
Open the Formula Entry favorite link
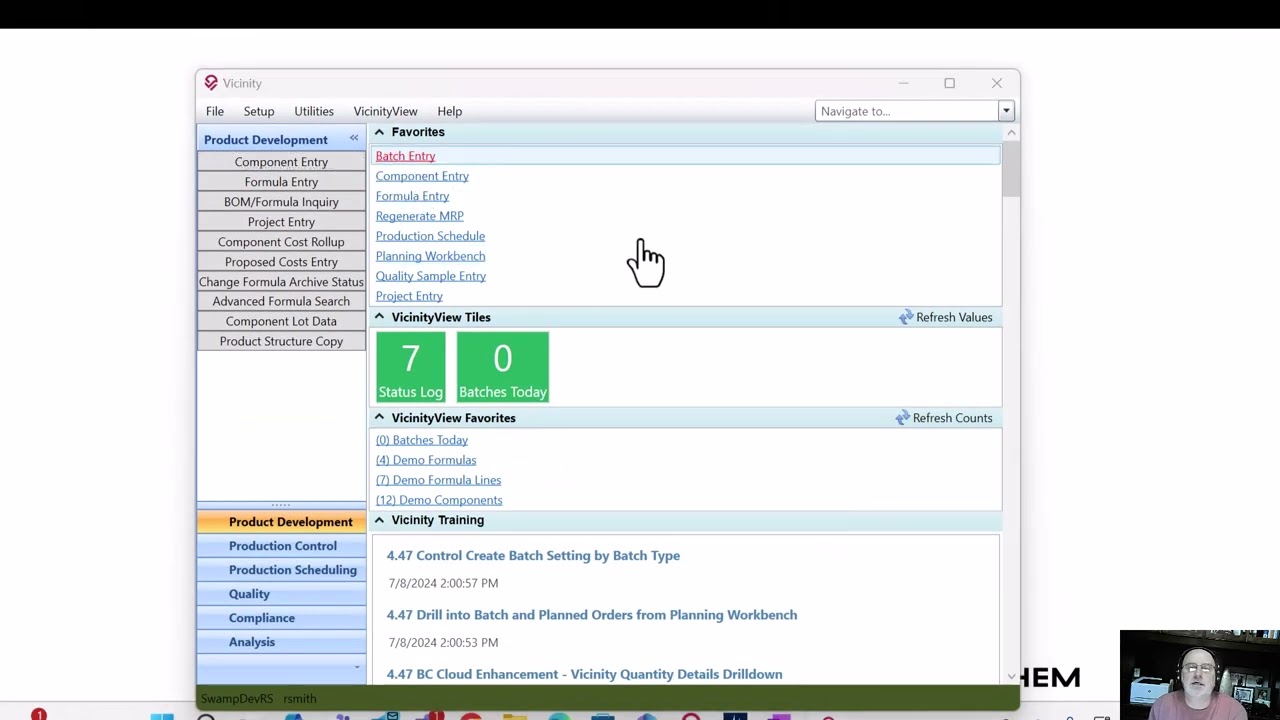pyautogui.click(x=412, y=196)
